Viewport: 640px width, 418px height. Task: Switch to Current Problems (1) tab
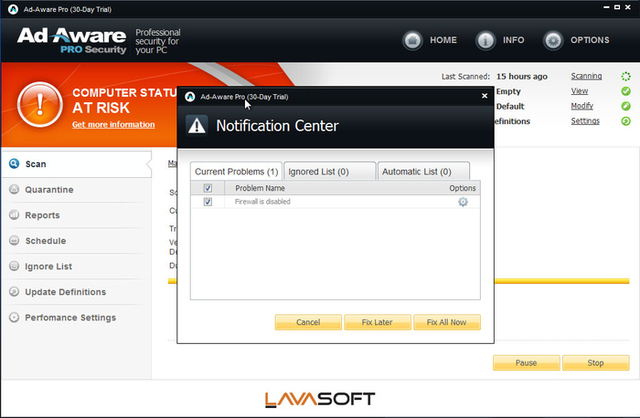point(236,171)
